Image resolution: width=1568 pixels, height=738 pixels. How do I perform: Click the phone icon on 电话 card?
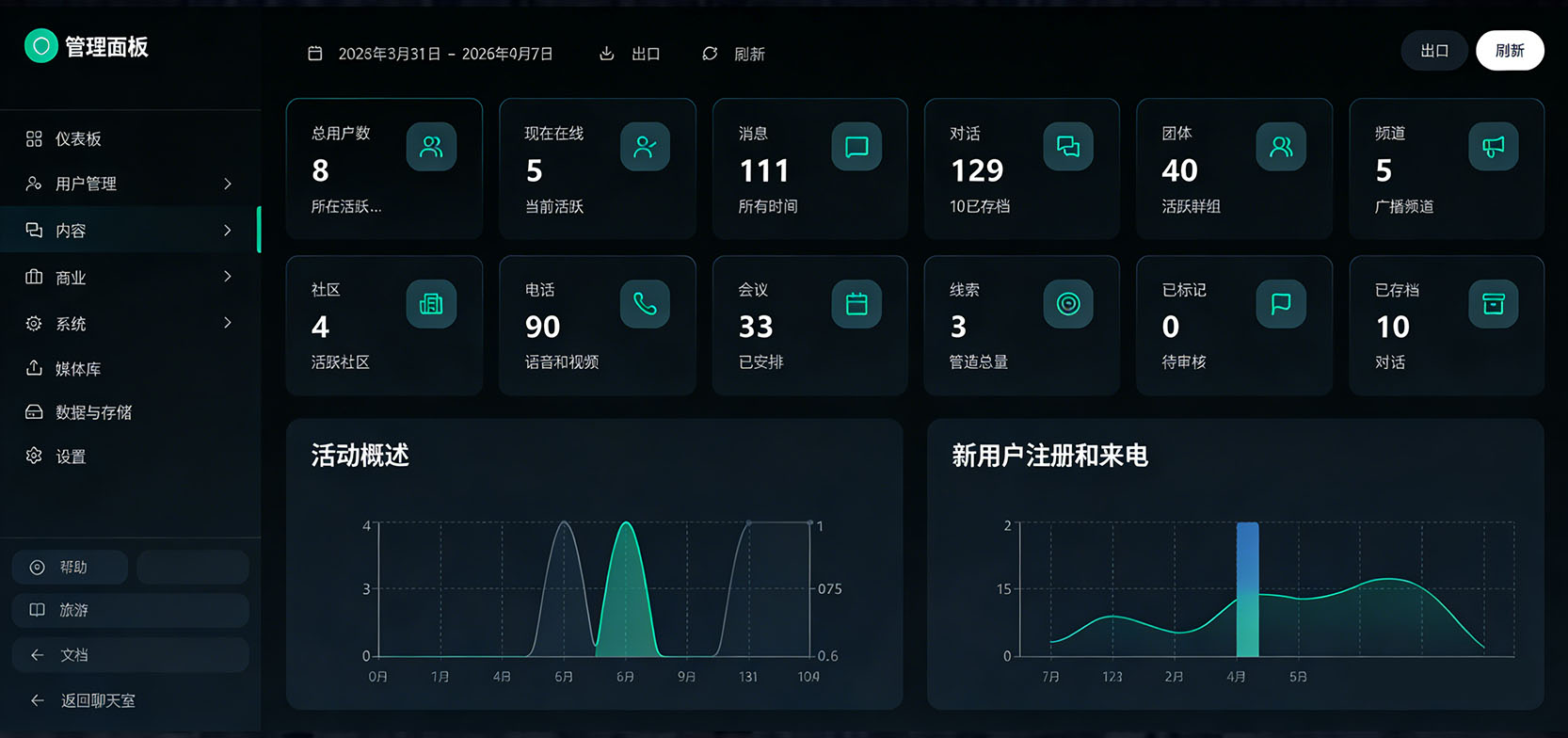click(645, 304)
